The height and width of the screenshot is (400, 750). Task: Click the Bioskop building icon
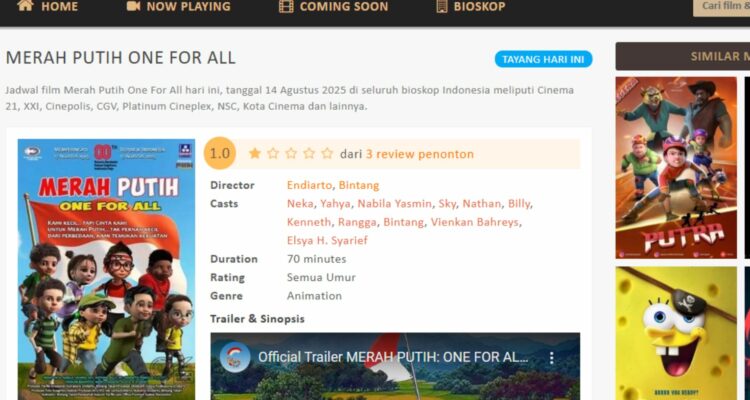point(442,6)
